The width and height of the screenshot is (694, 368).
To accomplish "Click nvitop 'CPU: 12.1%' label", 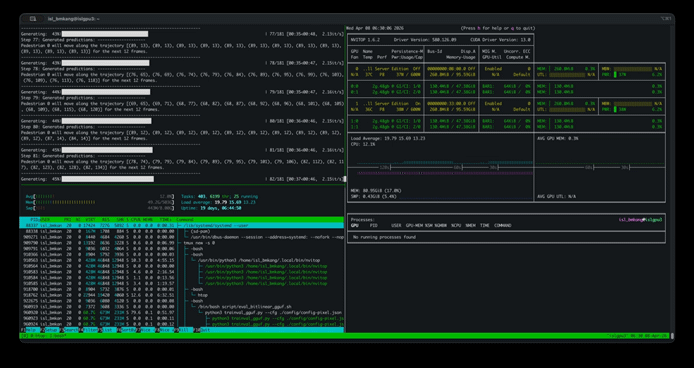I will (363, 144).
